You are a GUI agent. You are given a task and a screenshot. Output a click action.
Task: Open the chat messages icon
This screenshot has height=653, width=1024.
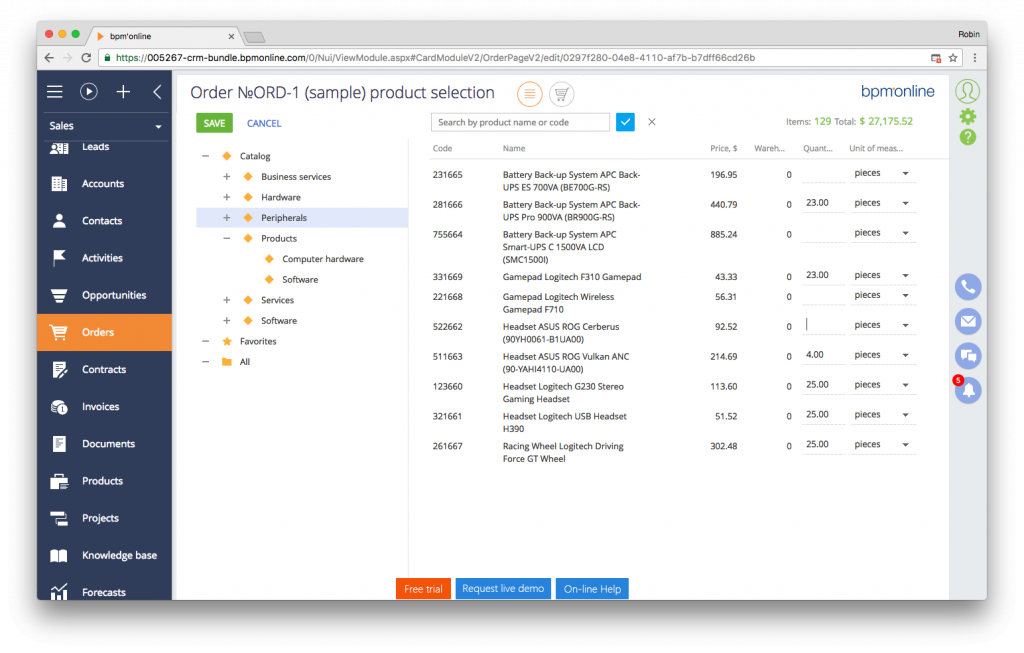click(x=968, y=356)
